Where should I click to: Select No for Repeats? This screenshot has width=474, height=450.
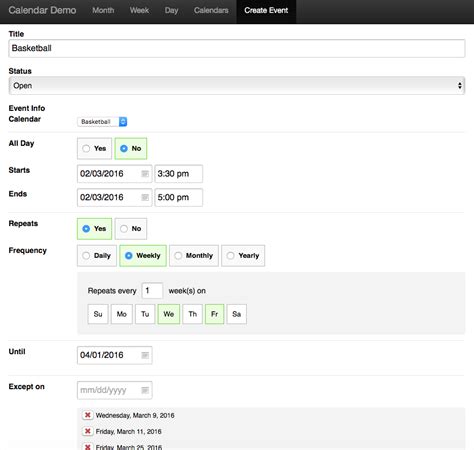pyautogui.click(x=131, y=229)
